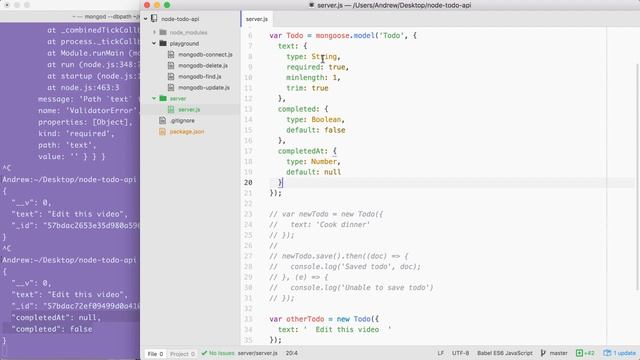
Task: Click 'ValidatorError' in the terminal window
Action: (101, 111)
